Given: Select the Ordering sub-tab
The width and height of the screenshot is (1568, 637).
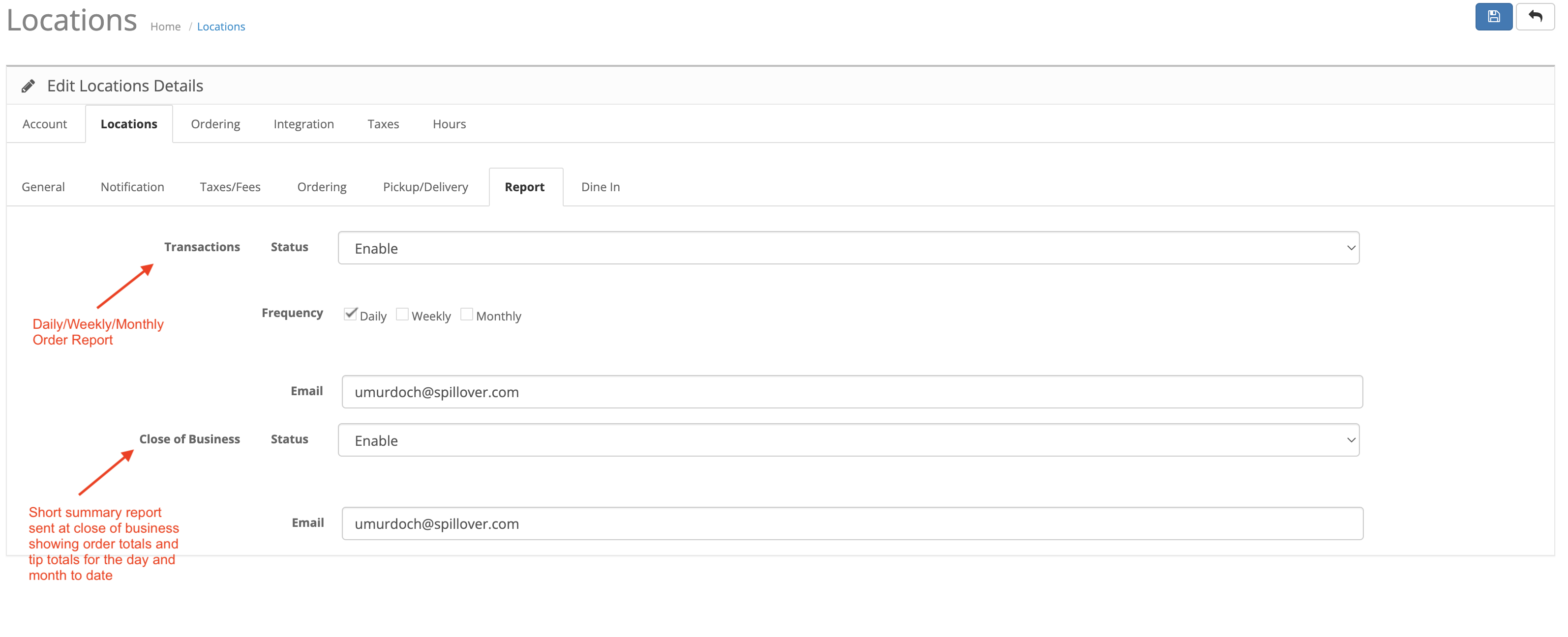Looking at the screenshot, I should point(322,187).
